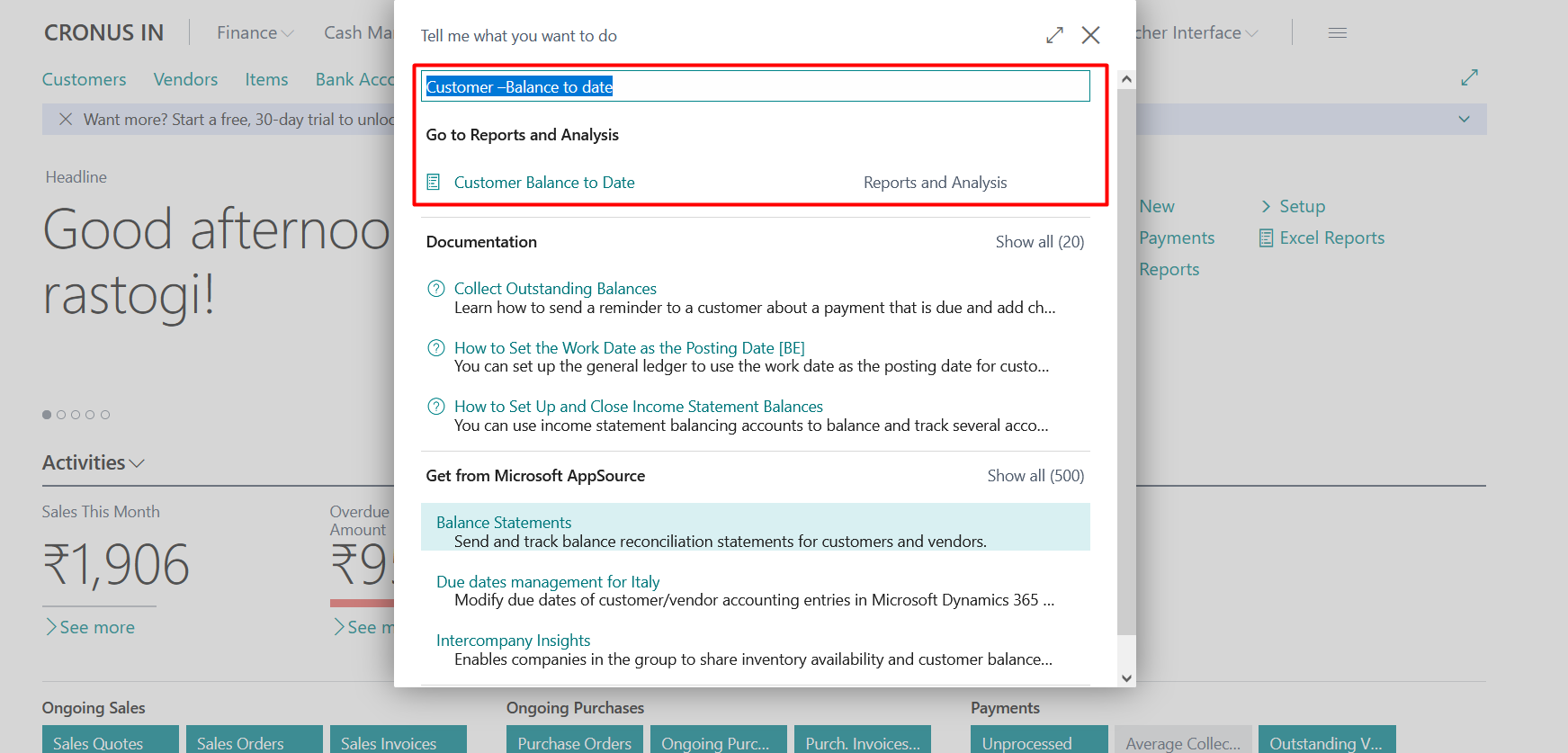Open Intercompany Insights app

[513, 641]
